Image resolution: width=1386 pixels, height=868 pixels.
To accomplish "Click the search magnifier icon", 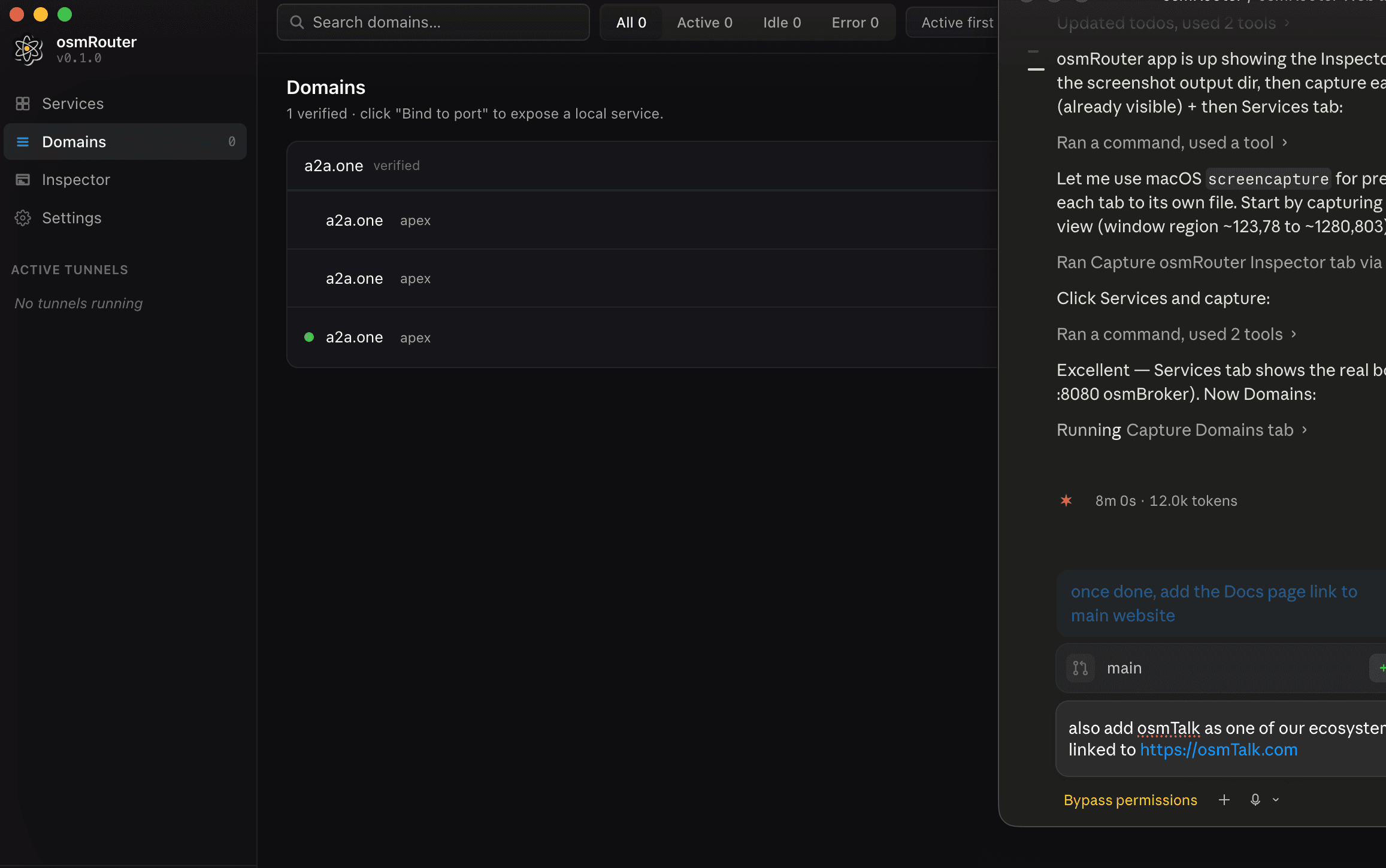I will pos(296,22).
